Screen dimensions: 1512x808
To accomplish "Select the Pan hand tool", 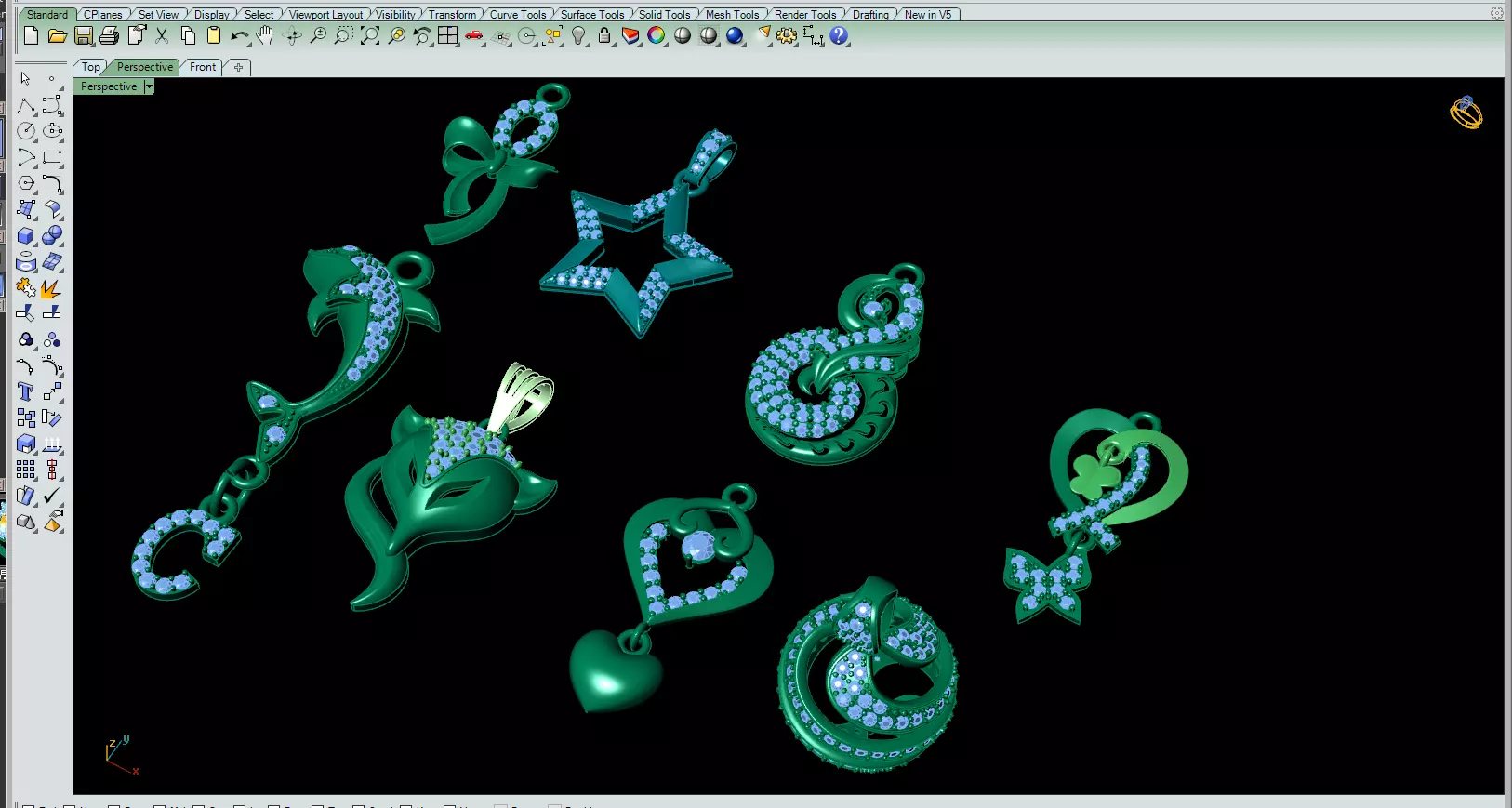I will click(x=266, y=35).
